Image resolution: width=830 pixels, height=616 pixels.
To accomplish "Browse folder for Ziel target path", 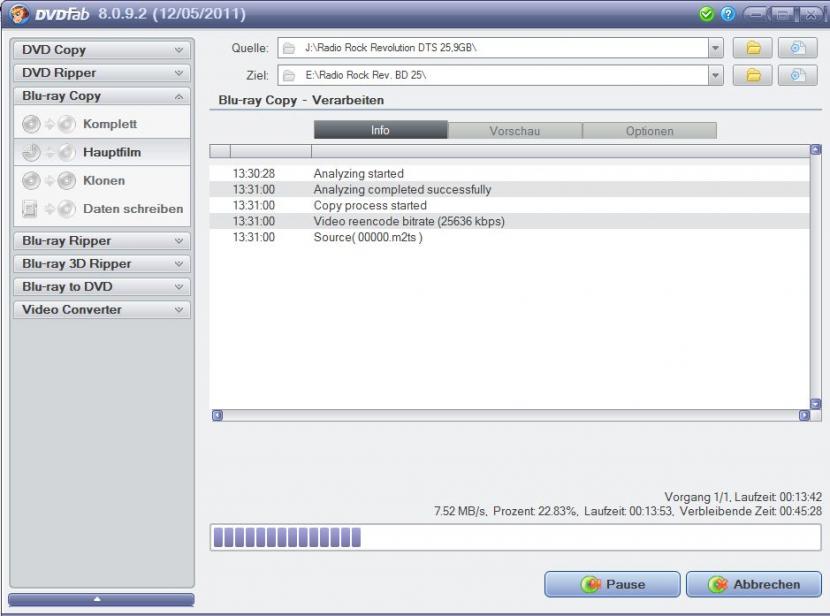I will (x=752, y=76).
